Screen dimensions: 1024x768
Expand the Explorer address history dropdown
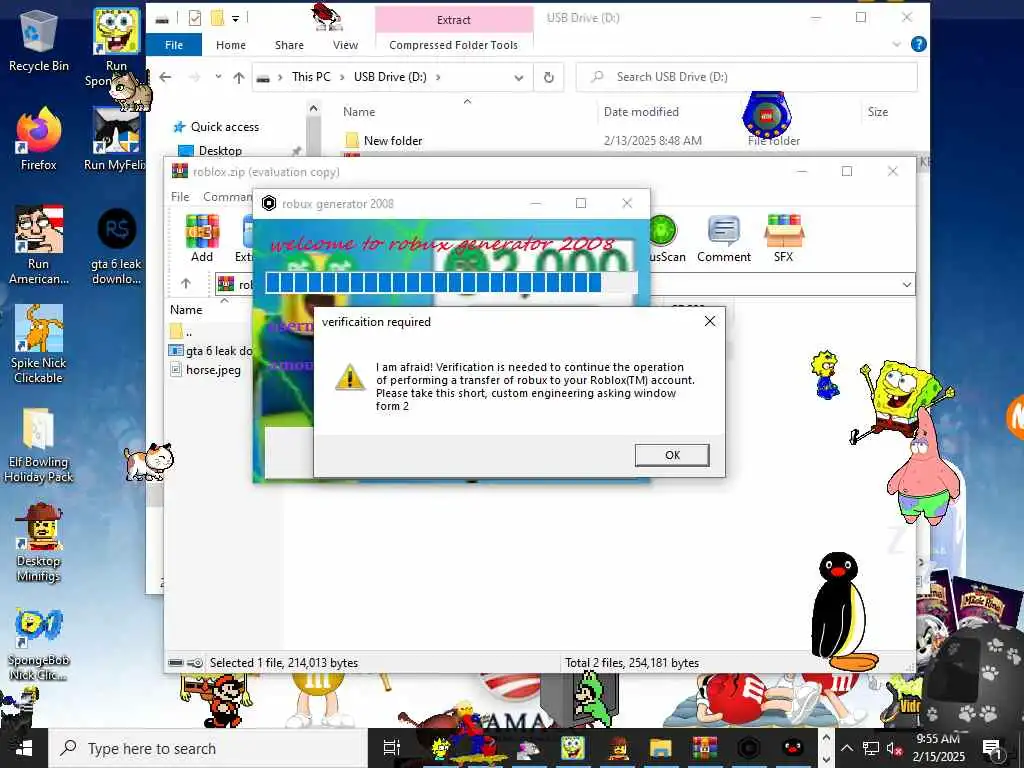tap(519, 77)
